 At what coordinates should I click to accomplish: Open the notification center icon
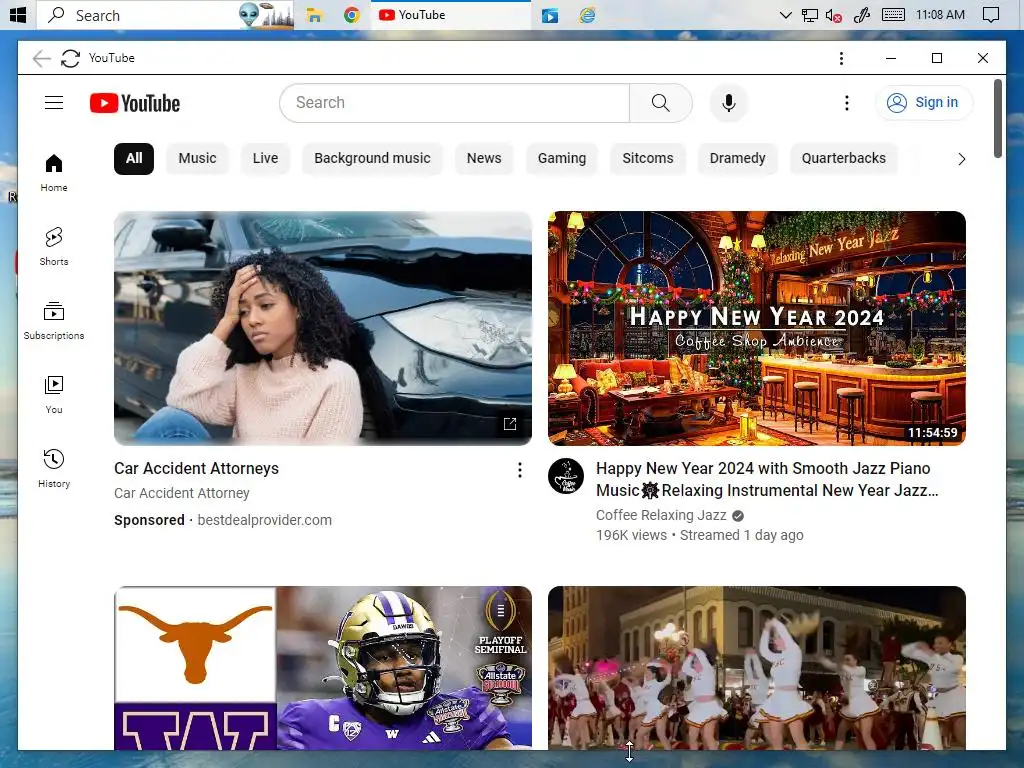(991, 15)
